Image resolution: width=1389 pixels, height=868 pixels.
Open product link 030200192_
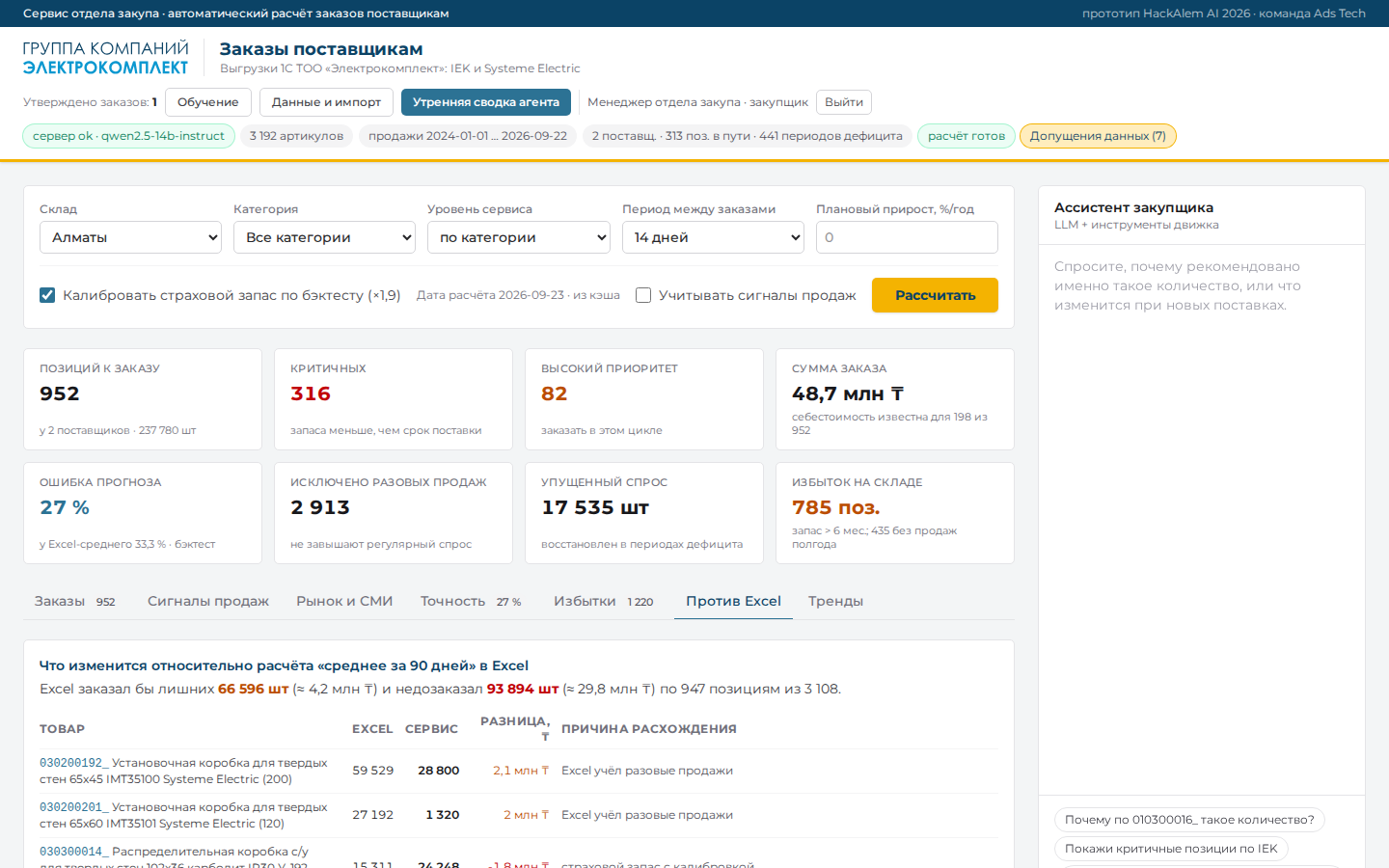(x=74, y=763)
